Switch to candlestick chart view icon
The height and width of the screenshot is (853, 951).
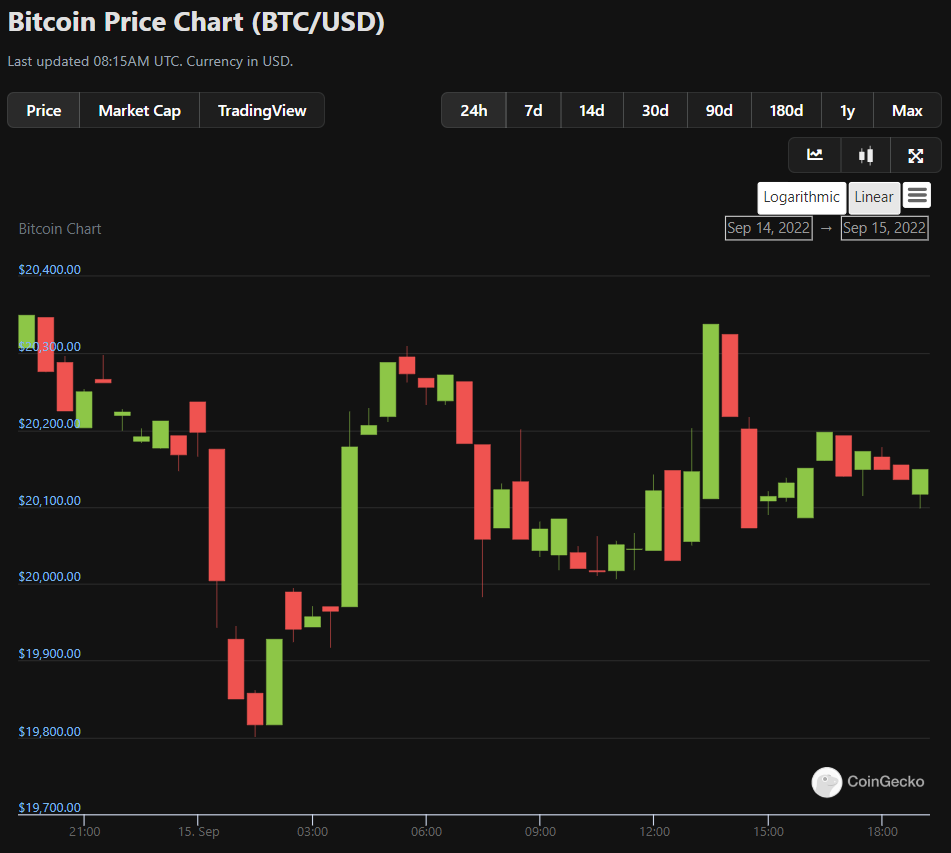(865, 155)
